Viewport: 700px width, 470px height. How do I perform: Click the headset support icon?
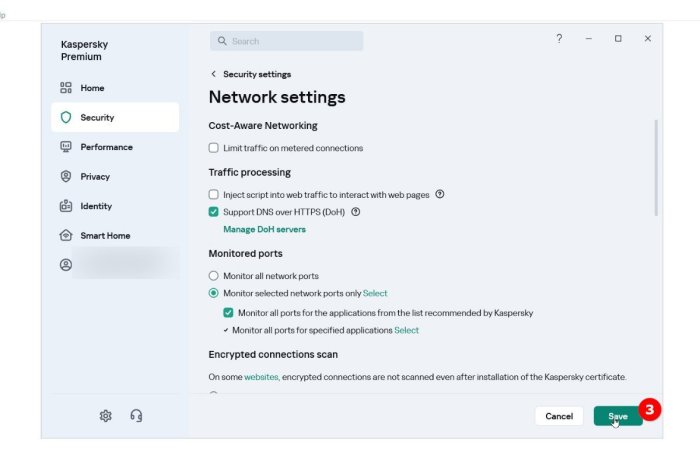click(136, 416)
